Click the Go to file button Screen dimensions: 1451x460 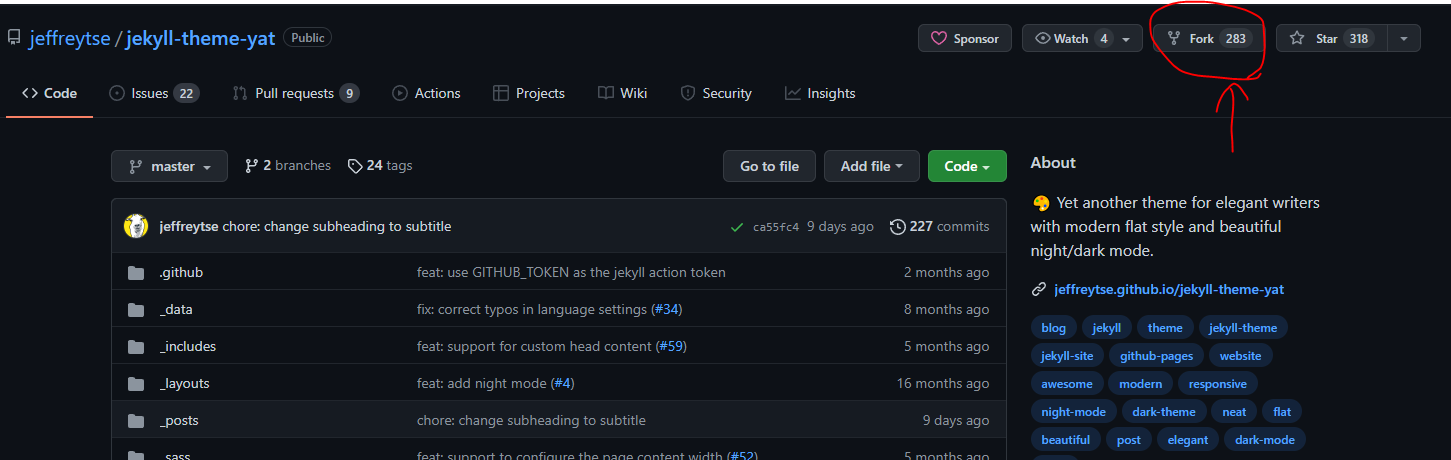tap(769, 166)
